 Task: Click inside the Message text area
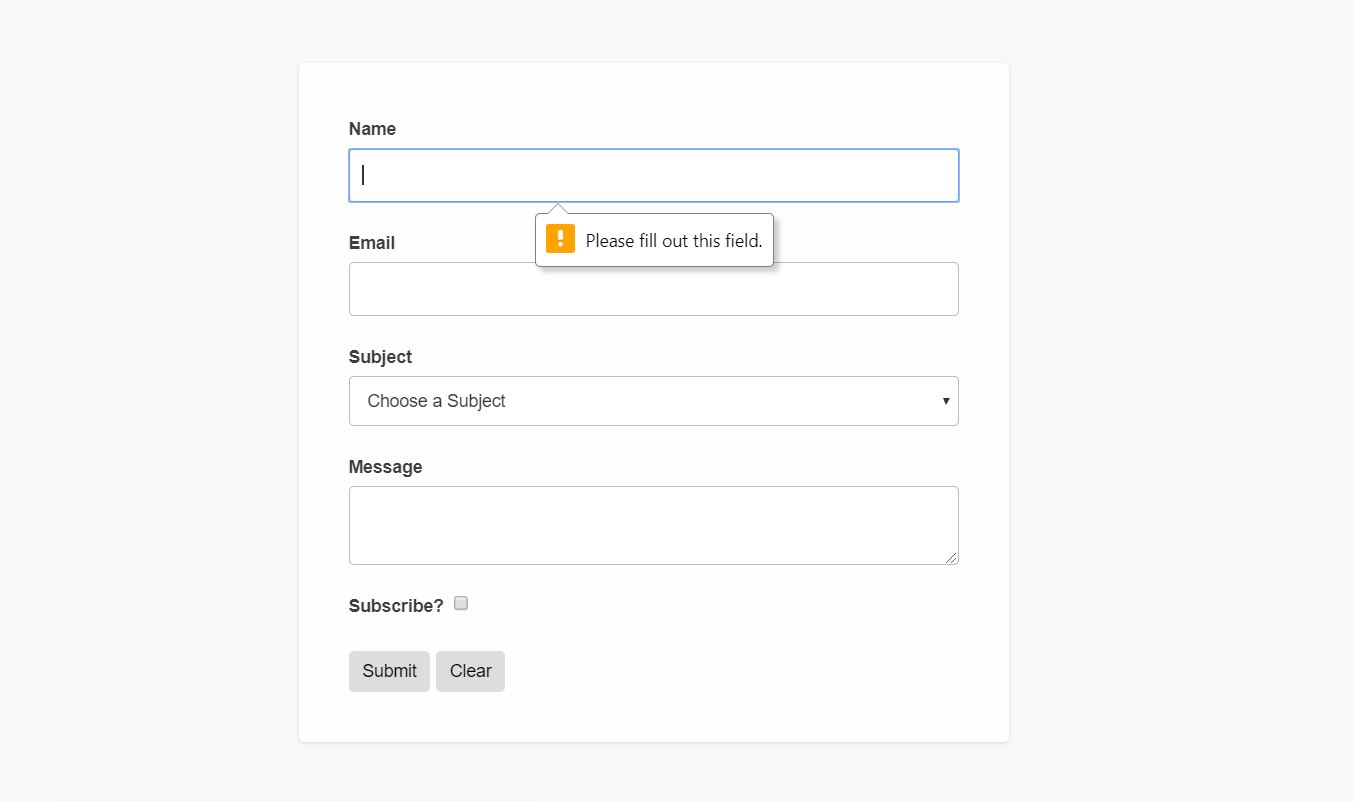[x=653, y=525]
